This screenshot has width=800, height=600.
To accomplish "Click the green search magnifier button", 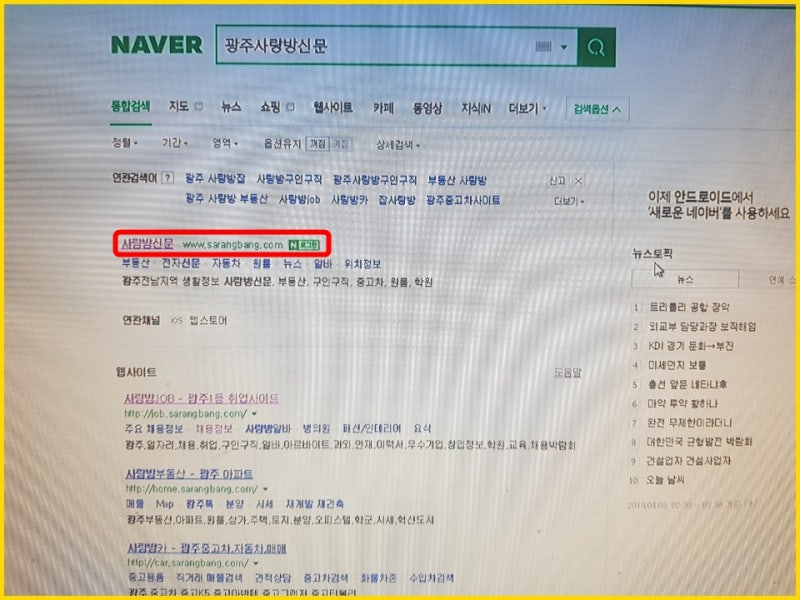I will pos(596,47).
